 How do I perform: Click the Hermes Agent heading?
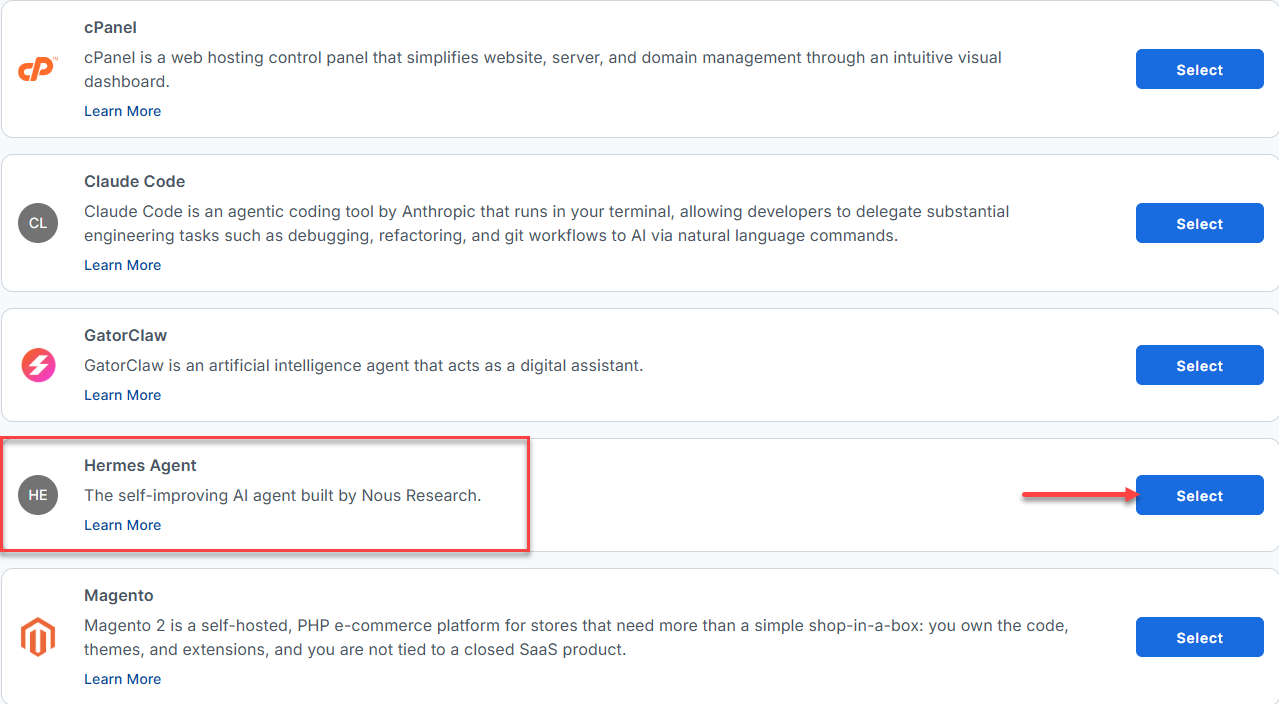click(x=140, y=466)
